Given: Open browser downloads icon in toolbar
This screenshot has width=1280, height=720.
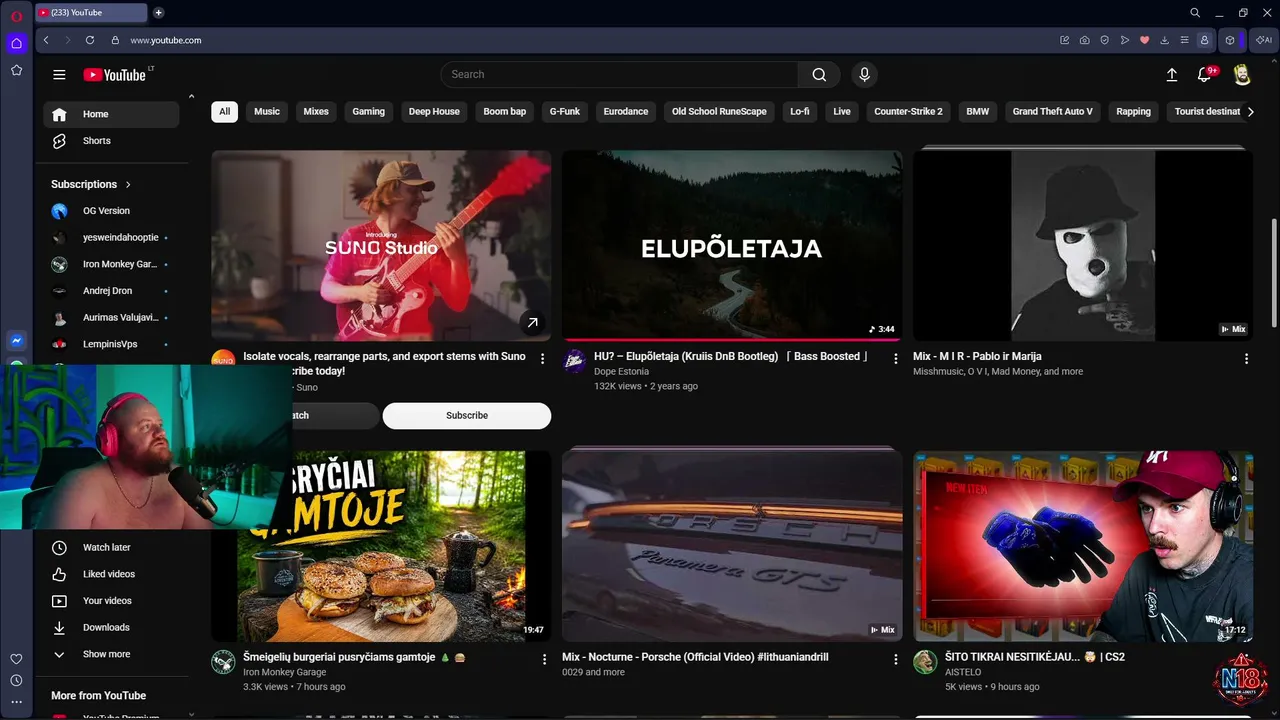Looking at the screenshot, I should coord(1165,40).
